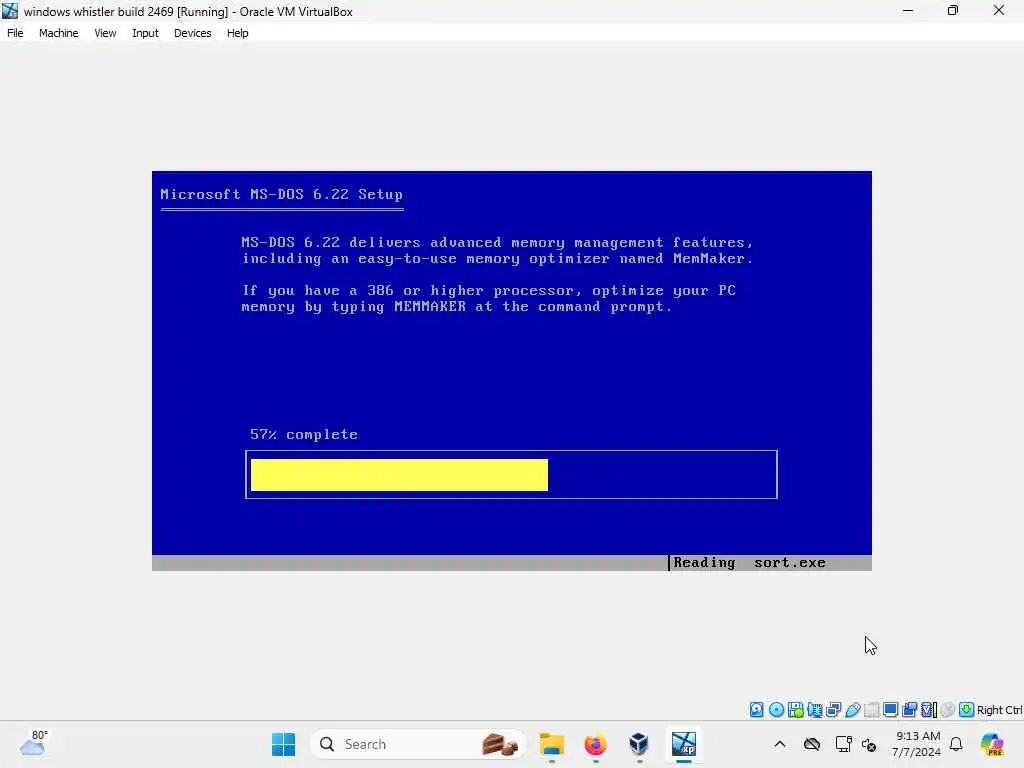Viewport: 1024px width, 768px height.
Task: Restore down the VirtualBox window
Action: (953, 11)
